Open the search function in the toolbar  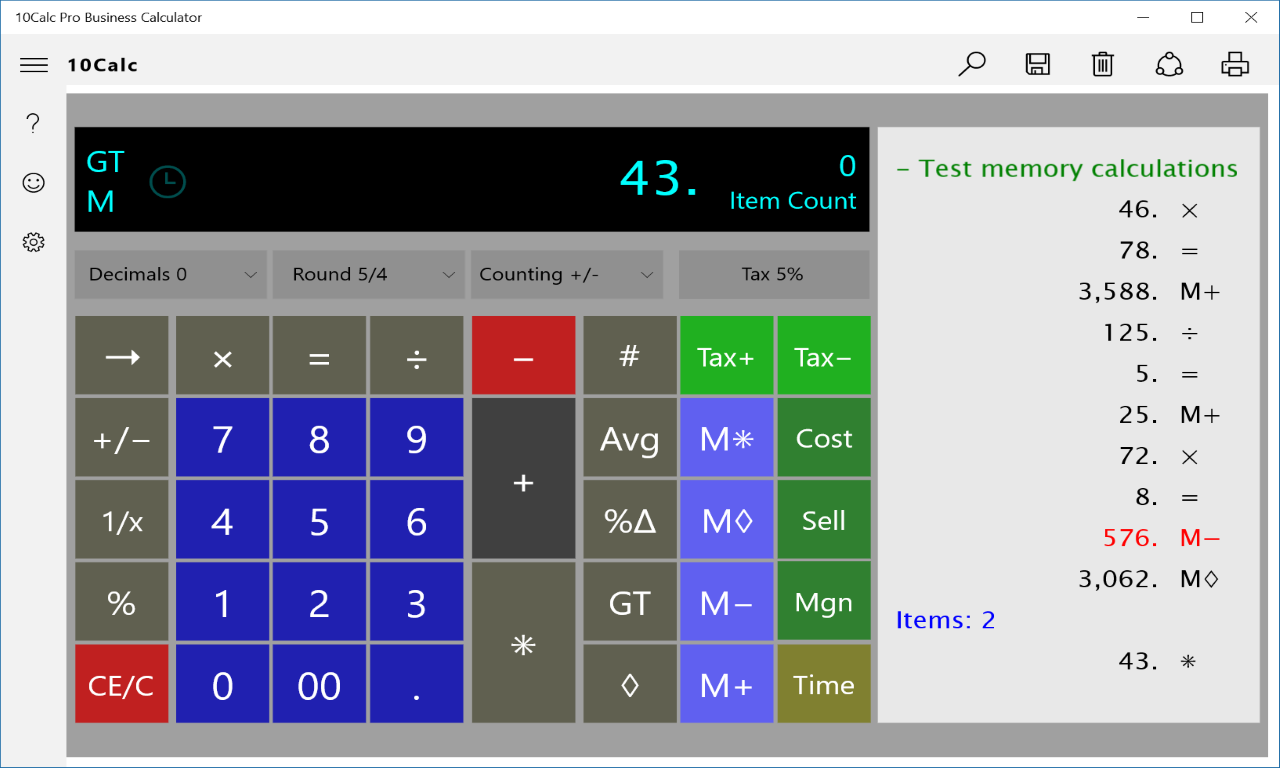coord(971,63)
